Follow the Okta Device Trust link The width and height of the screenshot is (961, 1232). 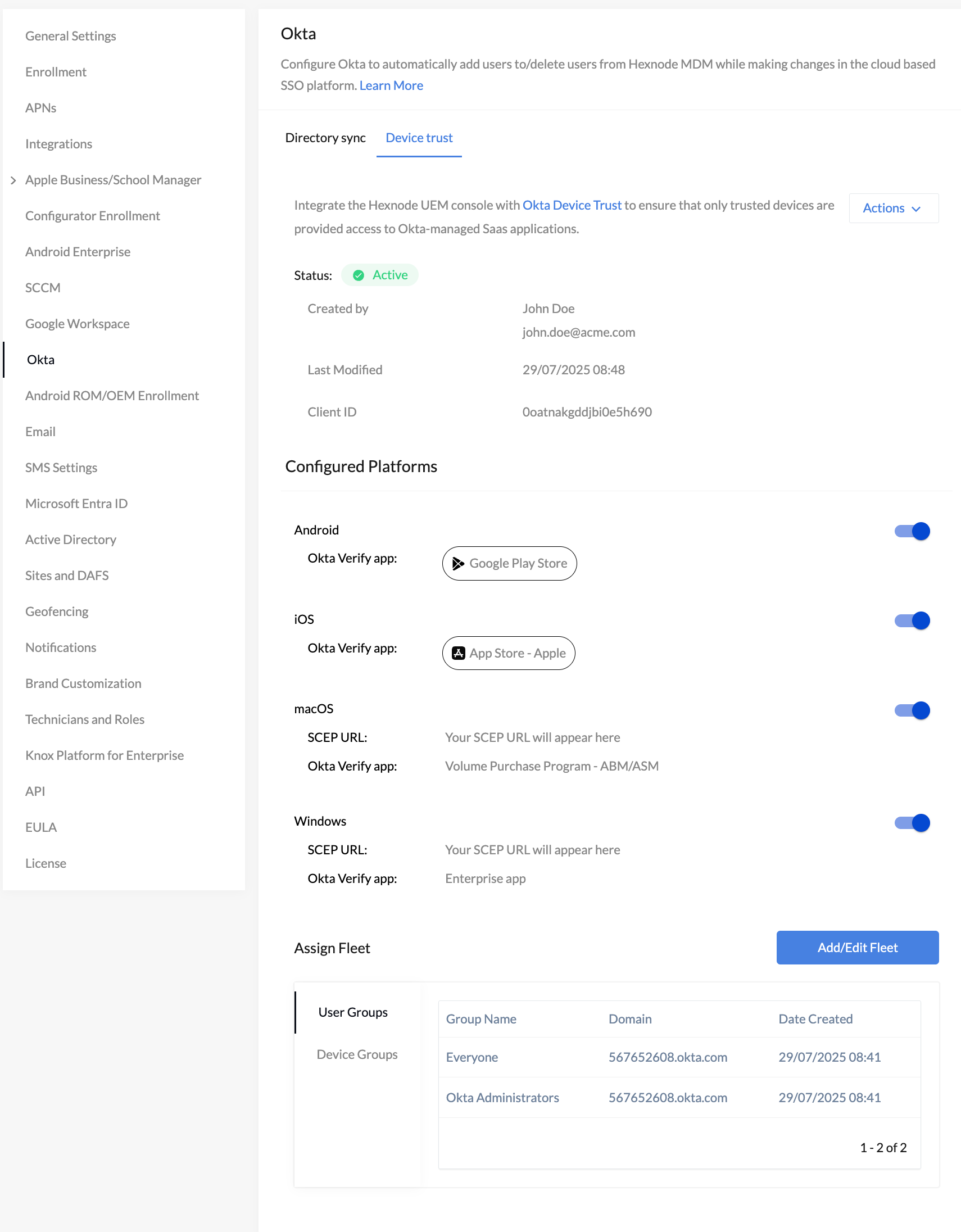[x=572, y=205]
